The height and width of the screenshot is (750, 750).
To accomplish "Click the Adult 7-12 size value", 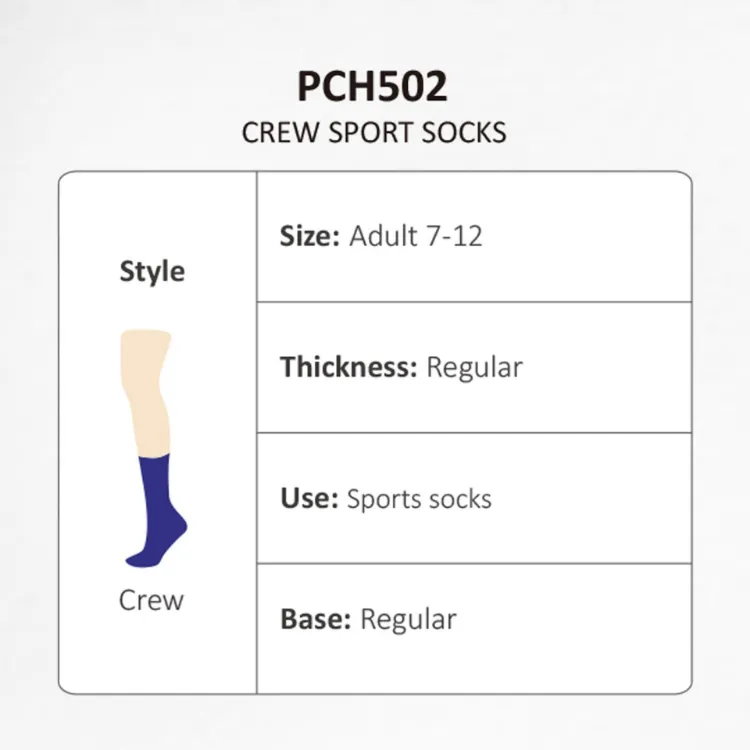I will point(416,236).
